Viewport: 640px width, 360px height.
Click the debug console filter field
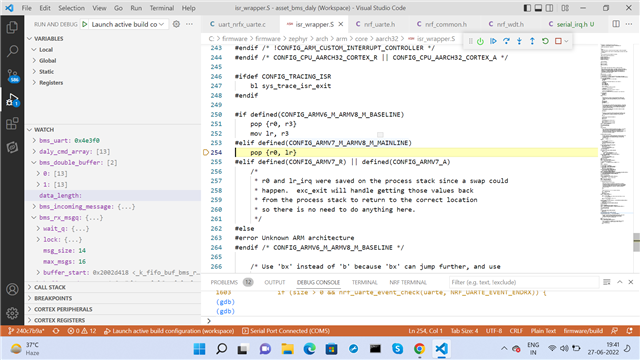tap(523, 282)
